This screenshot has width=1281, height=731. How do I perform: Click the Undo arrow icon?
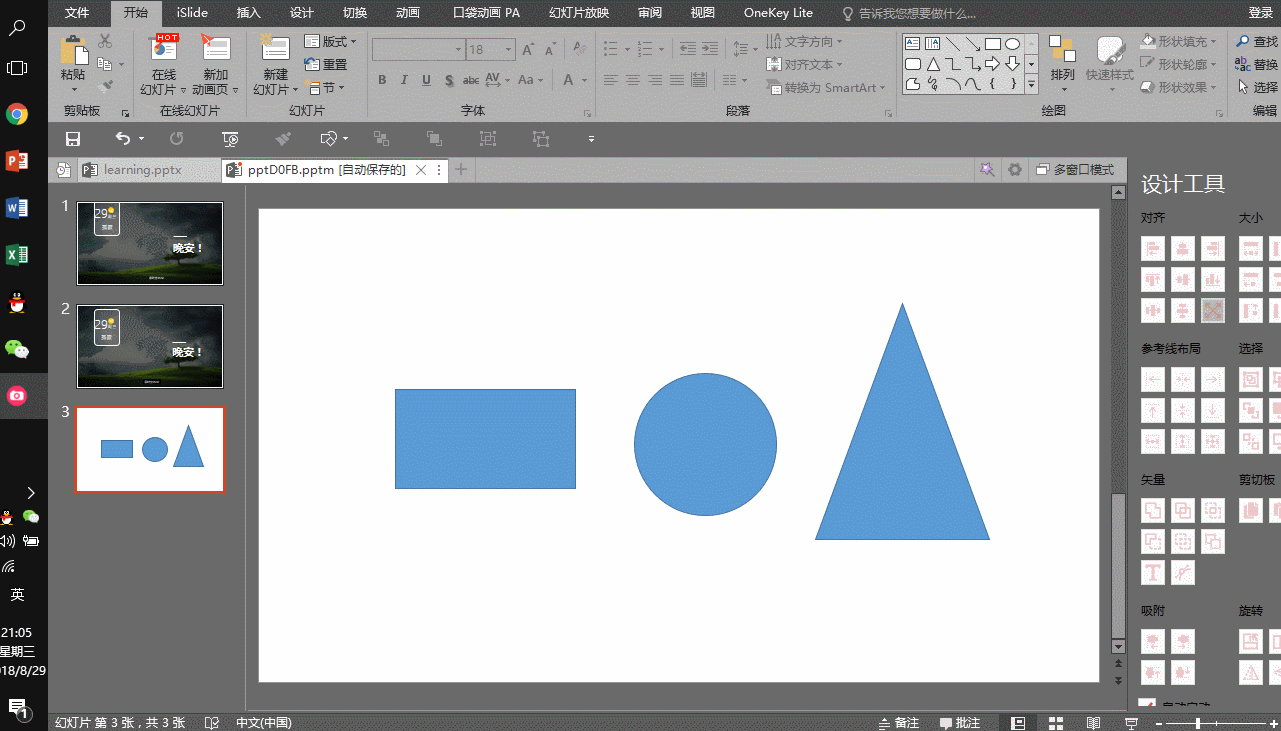(x=123, y=139)
